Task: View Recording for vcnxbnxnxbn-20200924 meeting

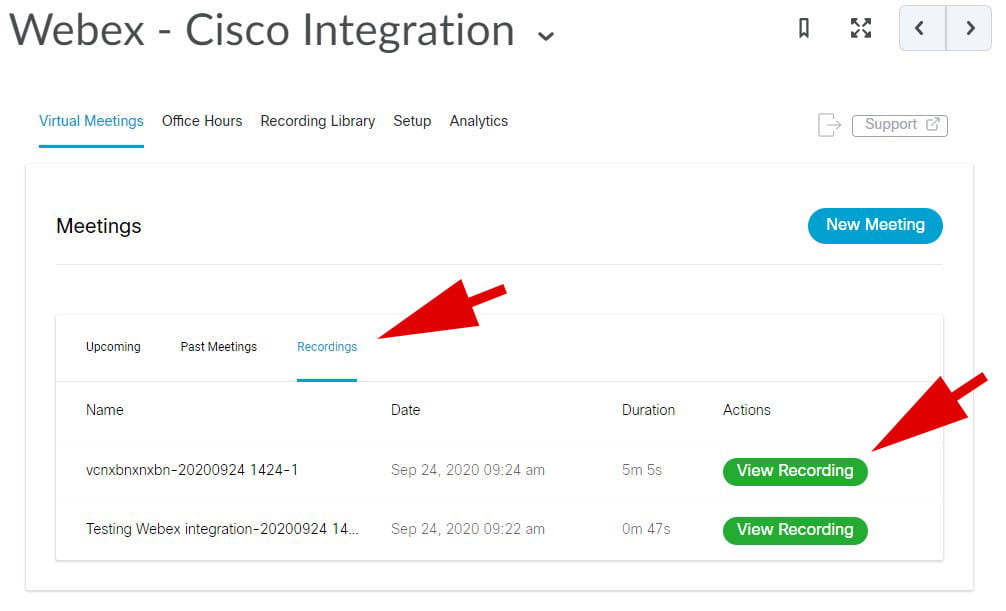Action: tap(794, 471)
